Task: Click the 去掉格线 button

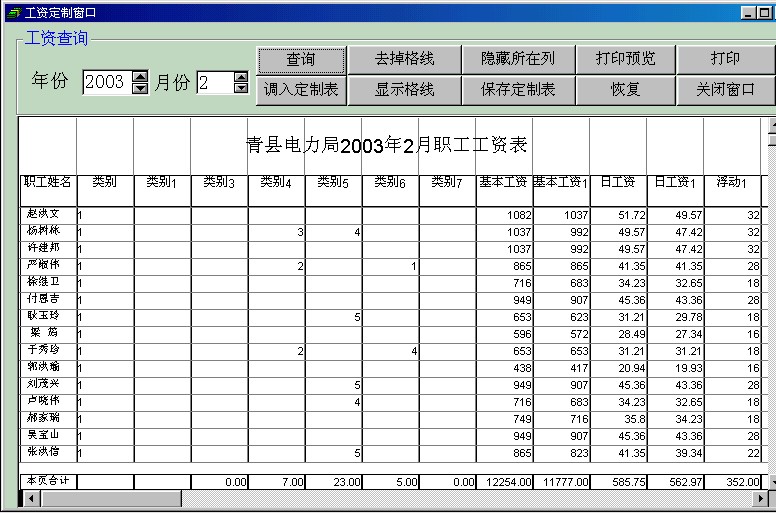Action: tap(404, 60)
